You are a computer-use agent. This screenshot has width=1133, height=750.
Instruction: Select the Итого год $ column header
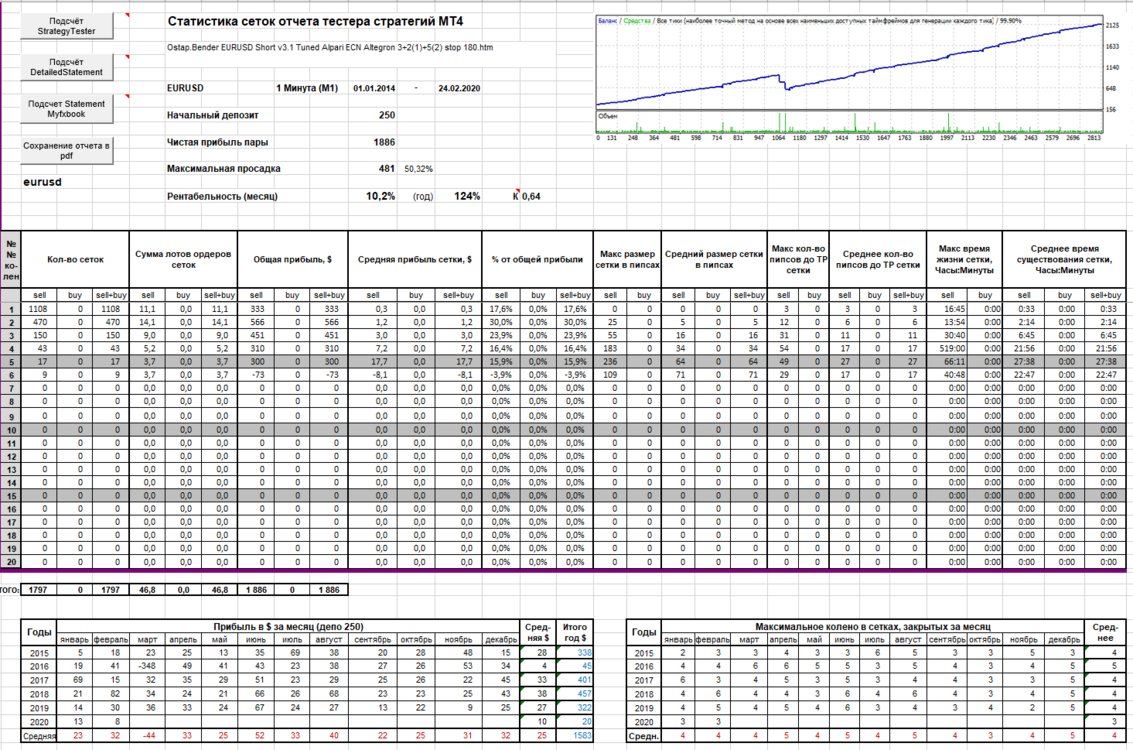tap(575, 632)
